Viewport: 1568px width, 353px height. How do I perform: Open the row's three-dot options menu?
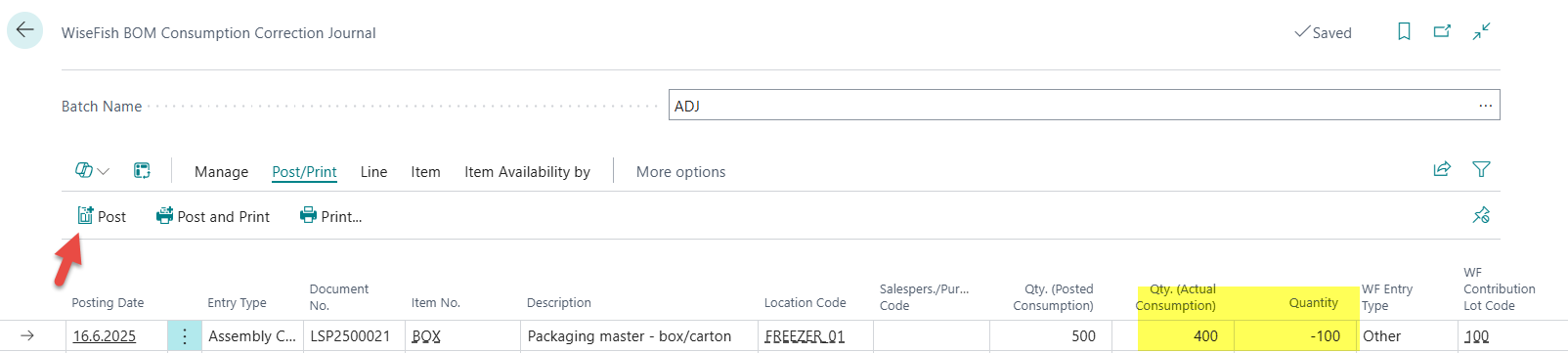[185, 335]
